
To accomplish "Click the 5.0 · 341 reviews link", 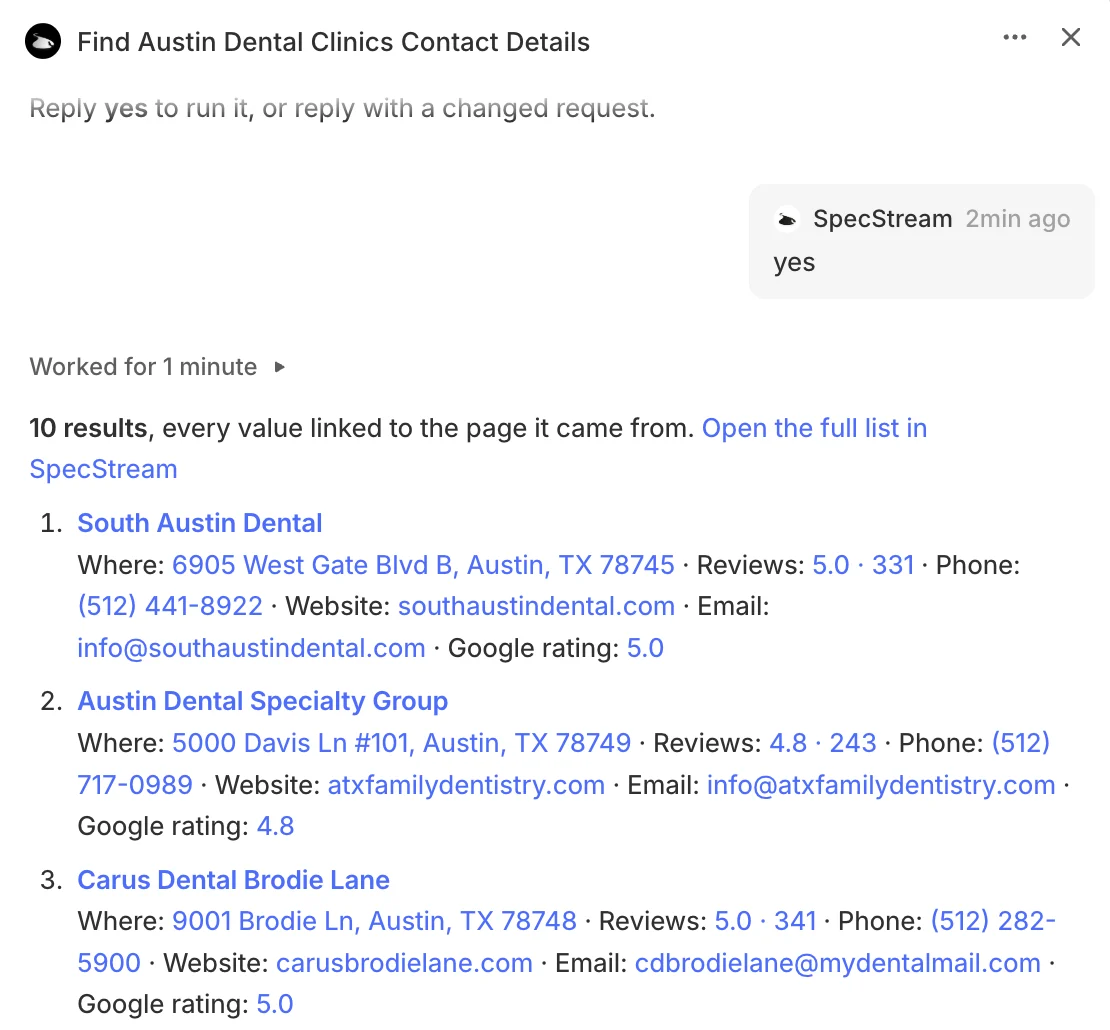I will coord(766,921).
